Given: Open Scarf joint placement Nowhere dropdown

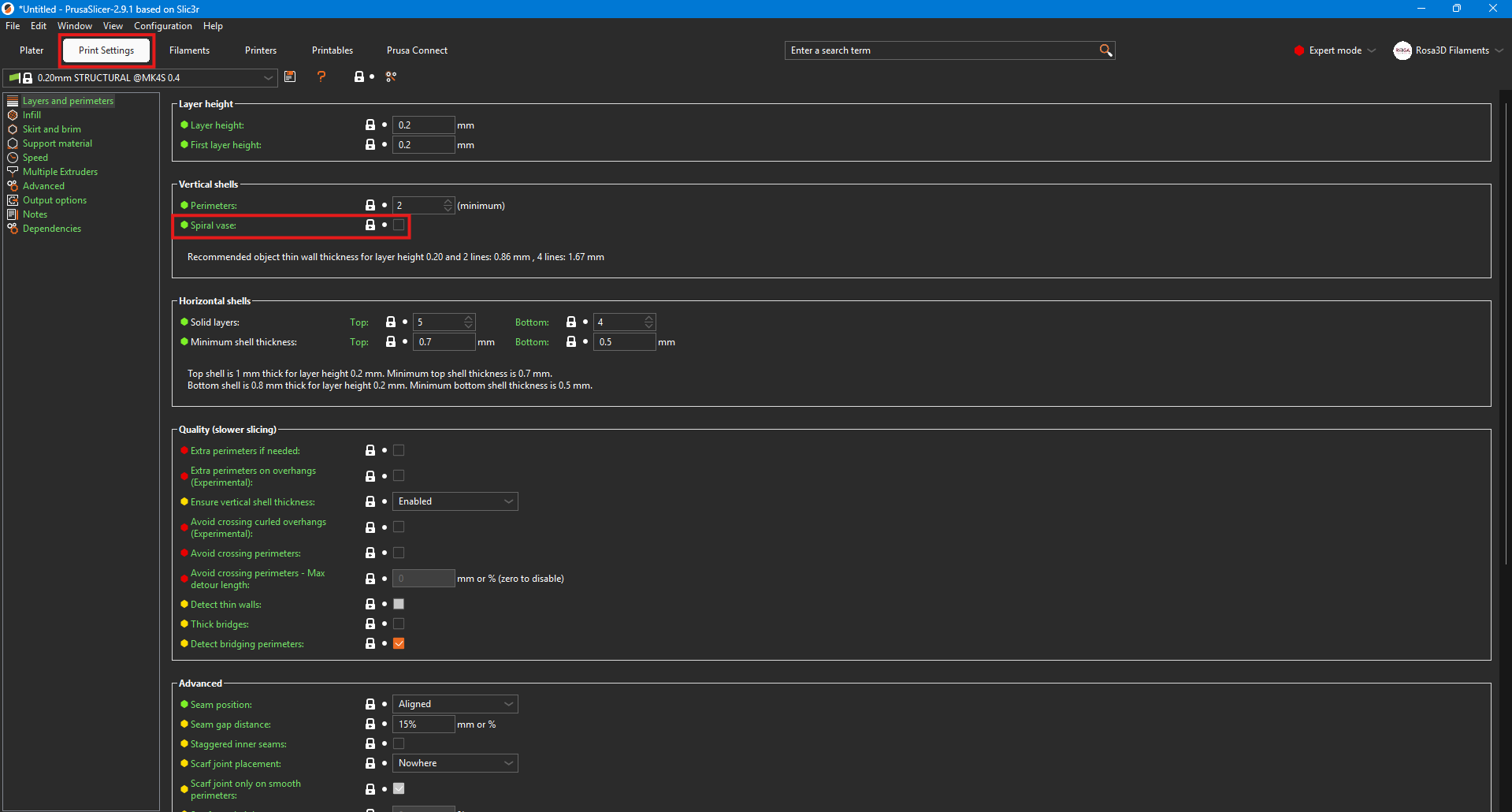Looking at the screenshot, I should pyautogui.click(x=455, y=763).
